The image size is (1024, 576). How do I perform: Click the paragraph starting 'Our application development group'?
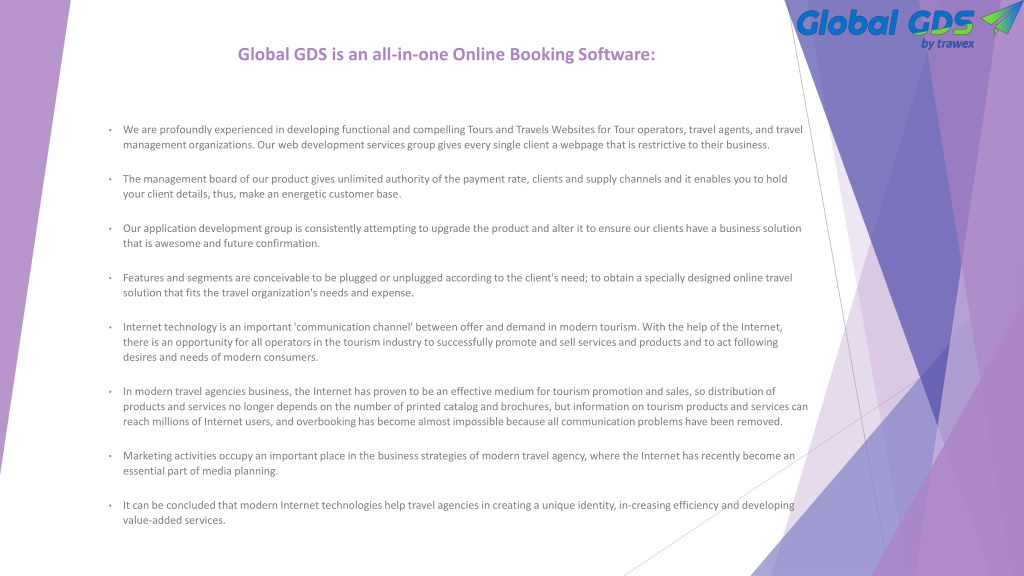(462, 236)
